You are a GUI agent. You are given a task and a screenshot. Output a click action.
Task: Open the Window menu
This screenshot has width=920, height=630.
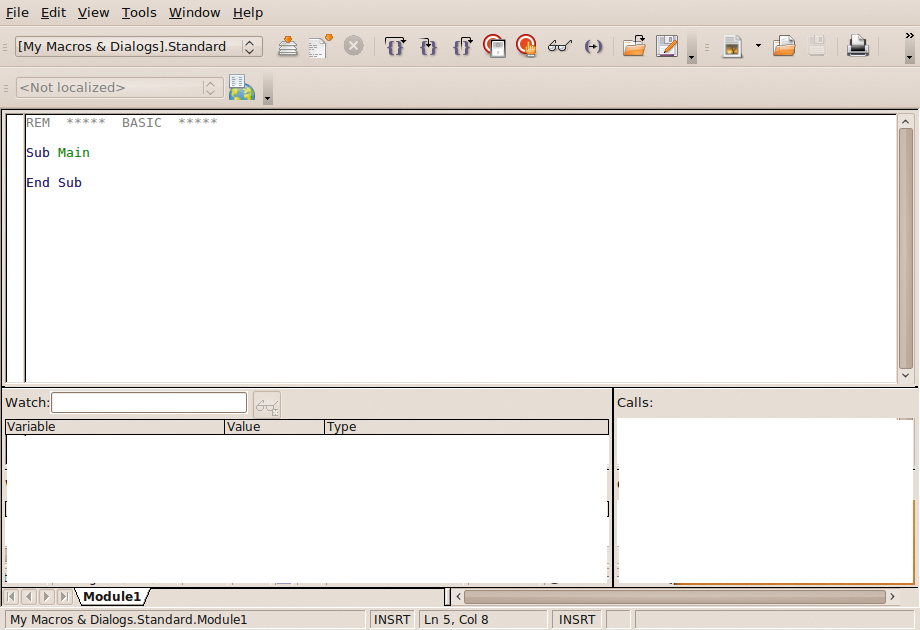click(x=194, y=12)
